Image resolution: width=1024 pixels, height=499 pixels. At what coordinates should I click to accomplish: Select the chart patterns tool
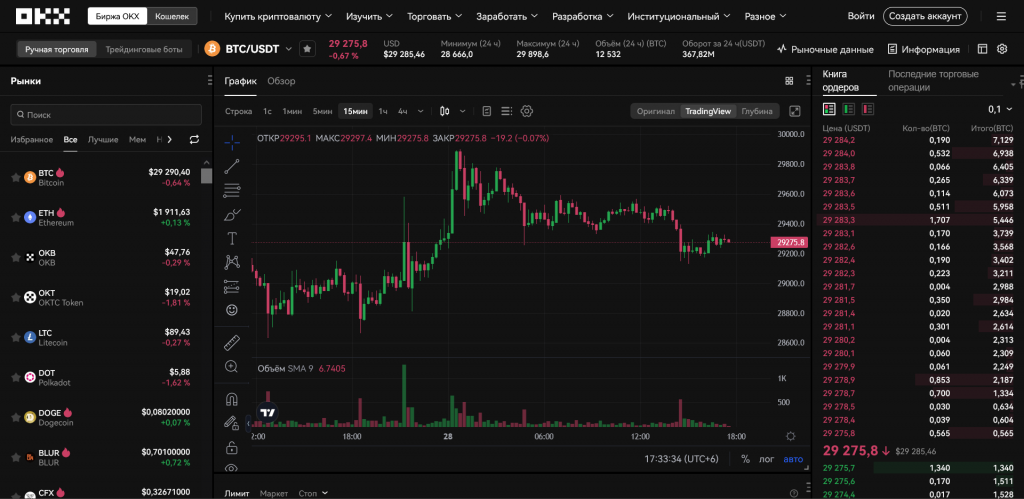pyautogui.click(x=232, y=262)
